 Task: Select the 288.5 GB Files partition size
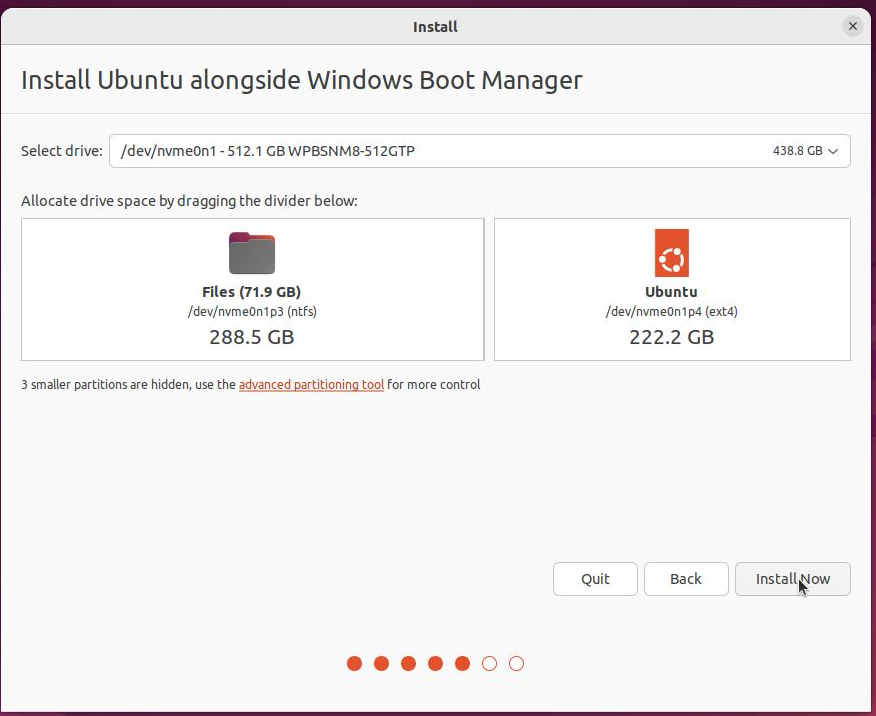pos(252,337)
